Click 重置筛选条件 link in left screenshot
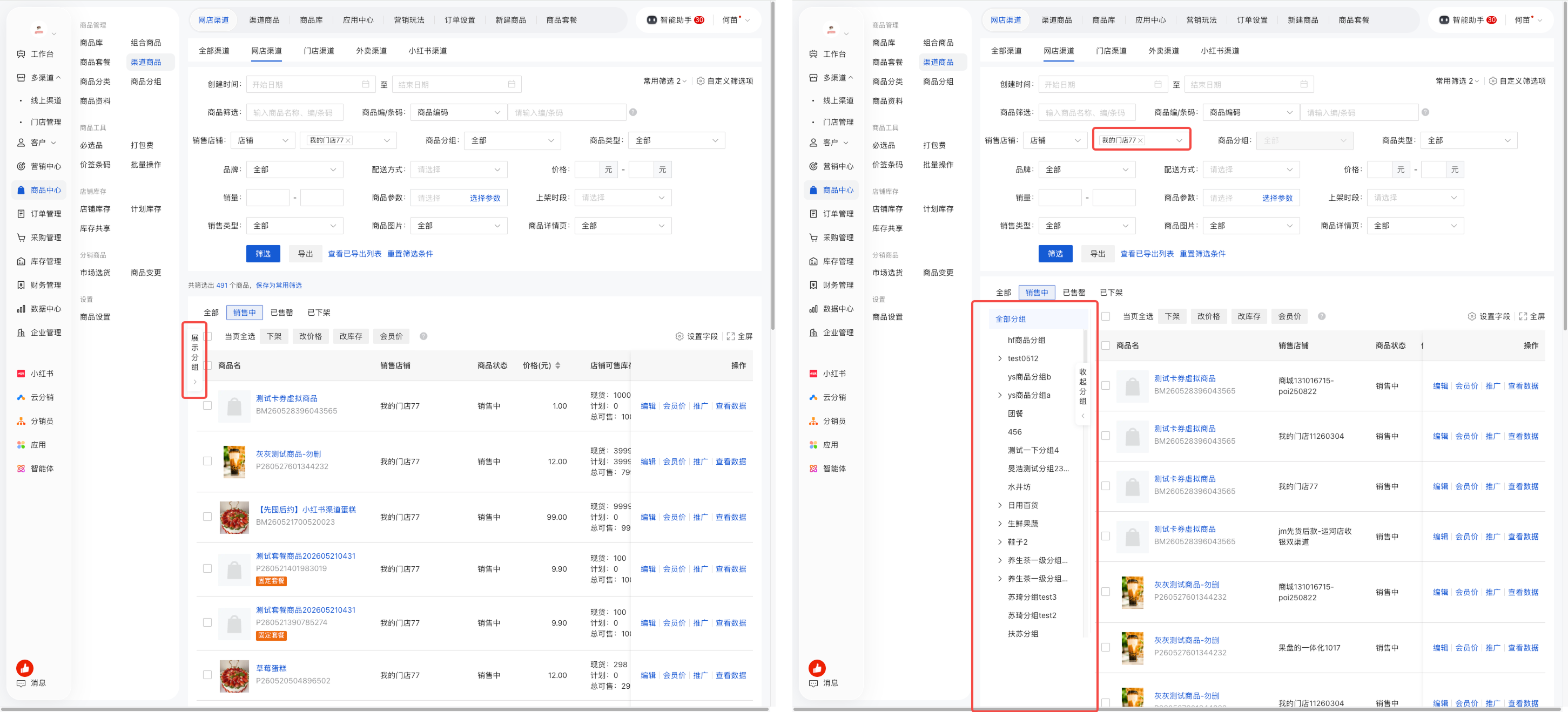 (x=410, y=254)
